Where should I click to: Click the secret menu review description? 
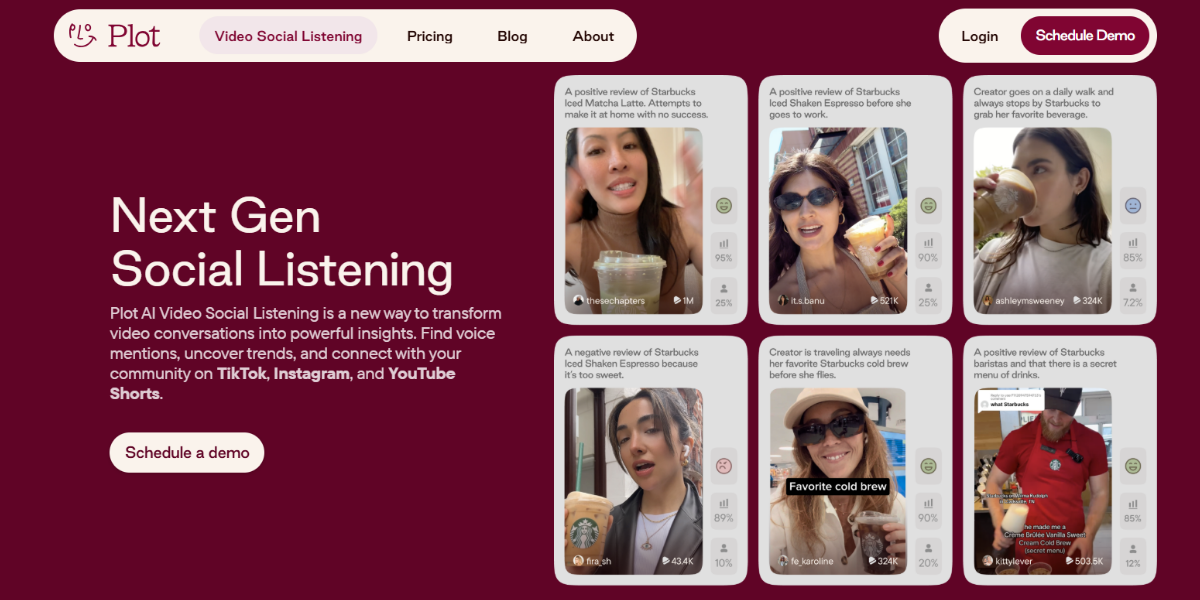(1045, 363)
